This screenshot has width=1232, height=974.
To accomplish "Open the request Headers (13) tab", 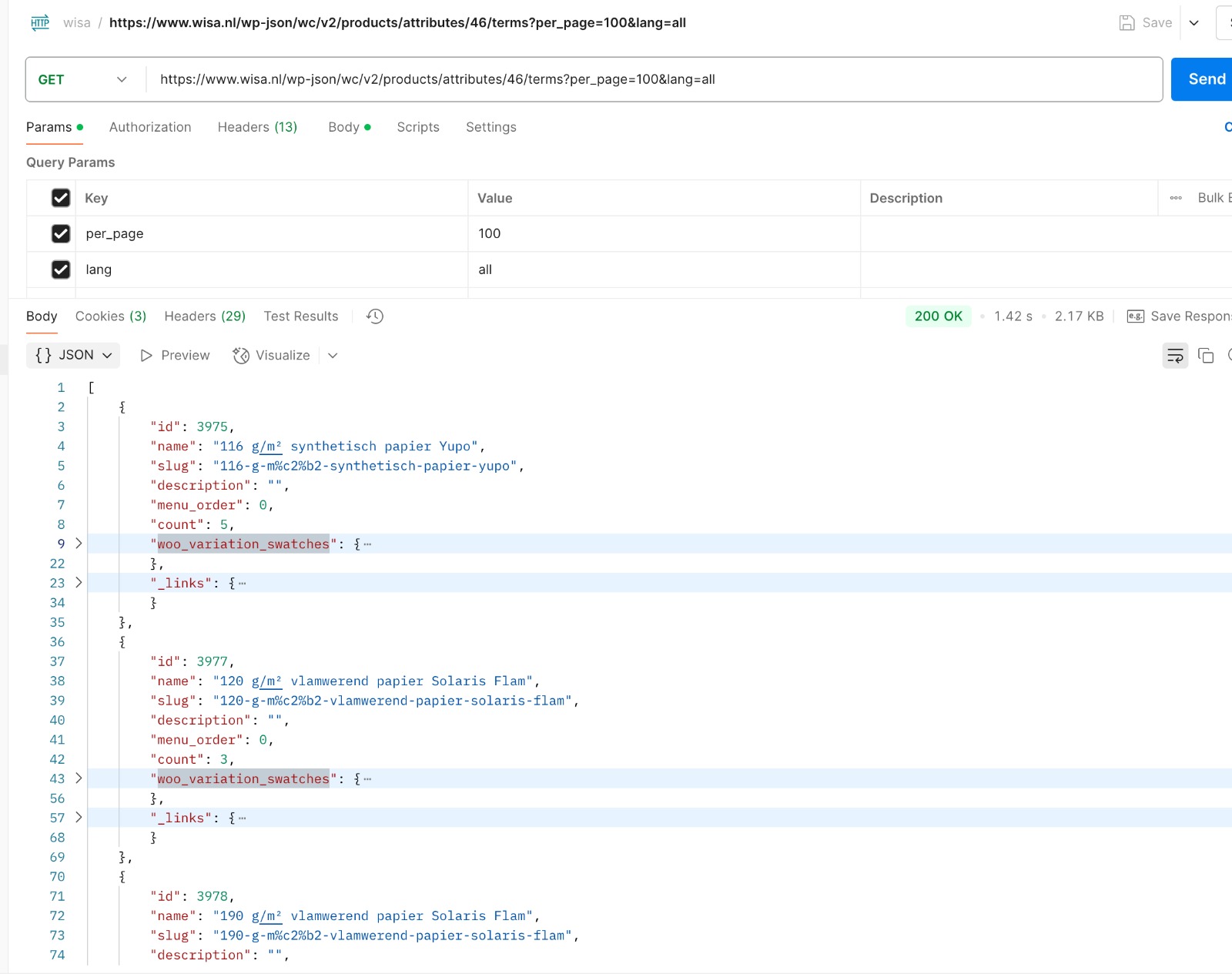I will [257, 127].
